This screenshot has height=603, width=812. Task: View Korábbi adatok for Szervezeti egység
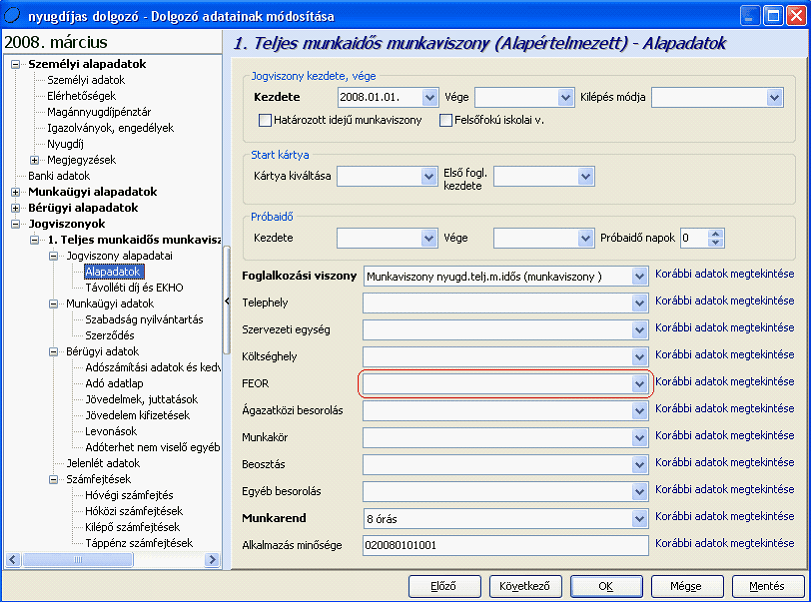pyautogui.click(x=724, y=328)
